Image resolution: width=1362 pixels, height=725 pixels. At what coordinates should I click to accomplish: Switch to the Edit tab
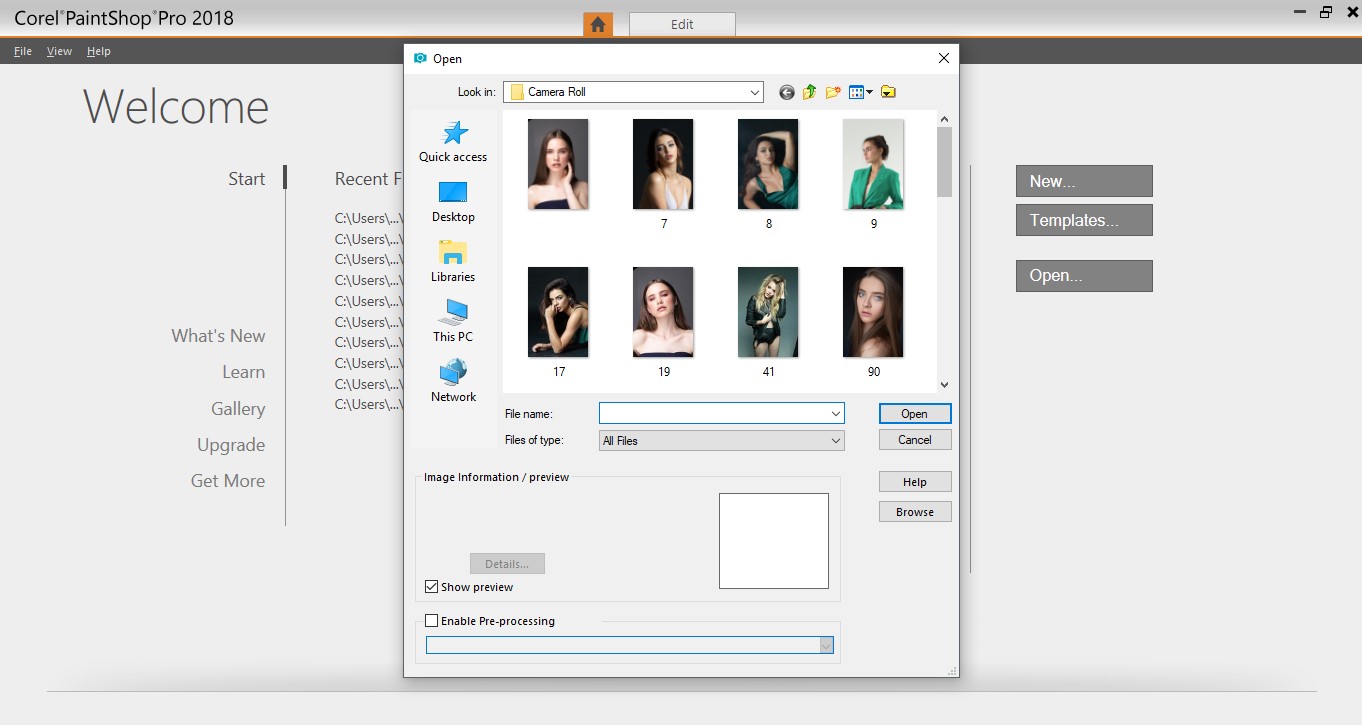pyautogui.click(x=682, y=25)
